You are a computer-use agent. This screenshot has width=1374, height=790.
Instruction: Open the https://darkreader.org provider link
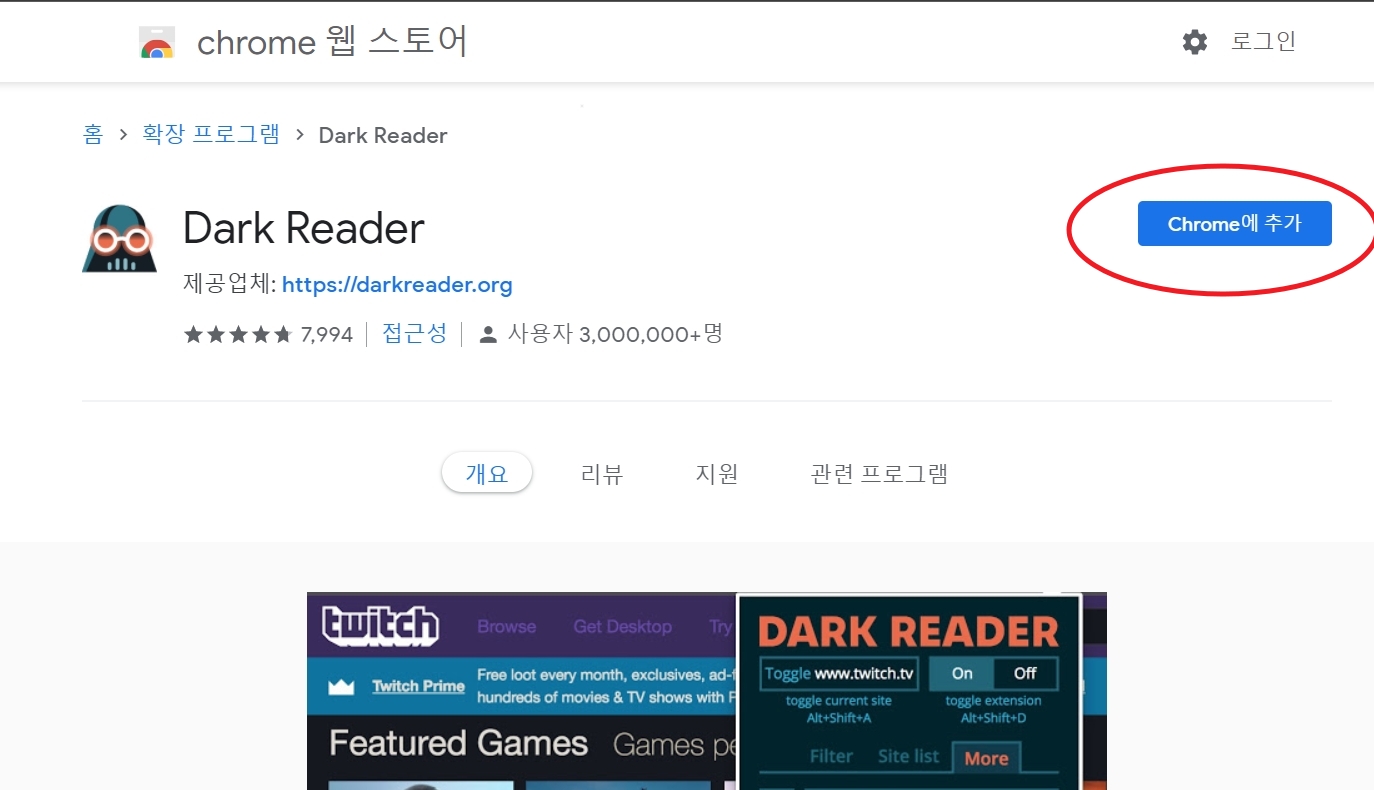point(397,285)
